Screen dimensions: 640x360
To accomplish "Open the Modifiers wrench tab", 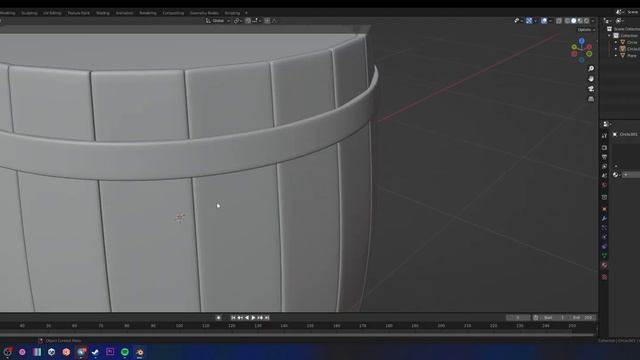I will [604, 219].
